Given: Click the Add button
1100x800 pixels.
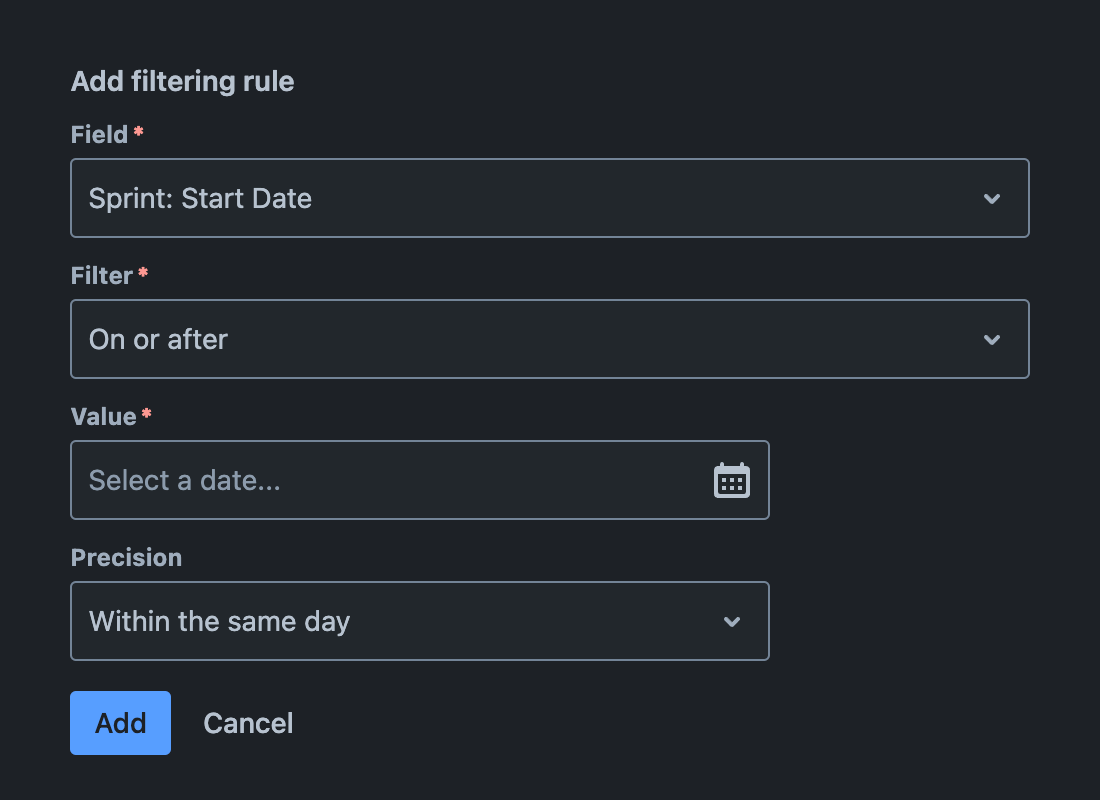Looking at the screenshot, I should point(120,722).
